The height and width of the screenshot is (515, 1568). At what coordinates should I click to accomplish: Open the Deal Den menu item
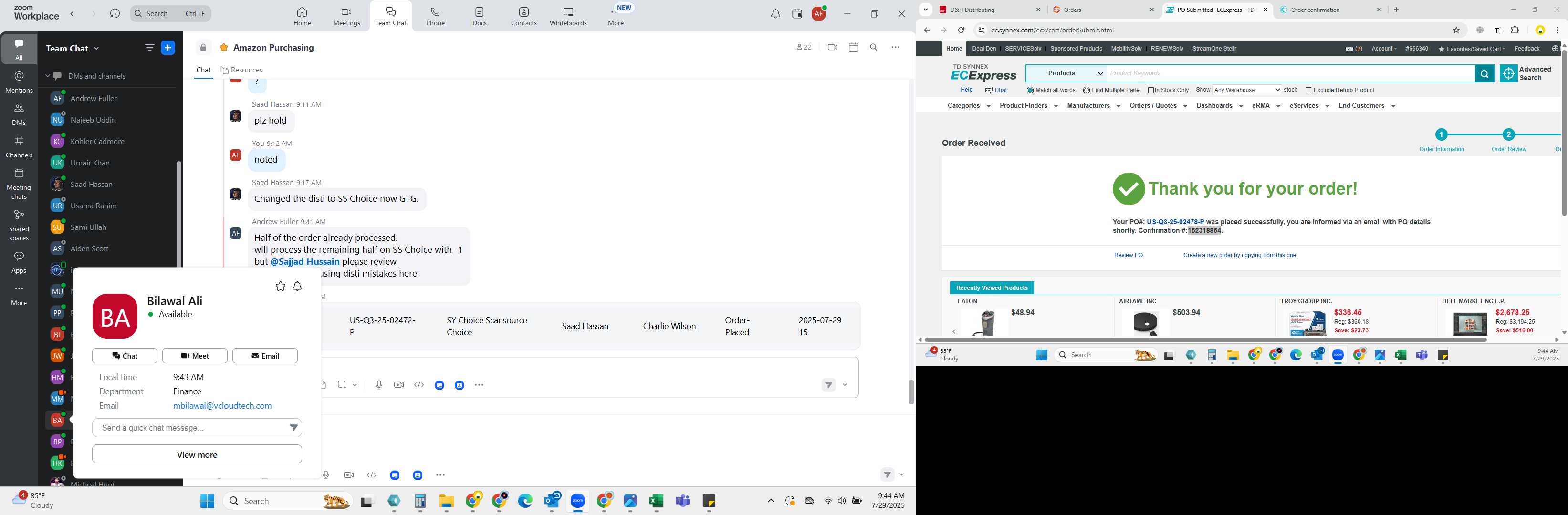coord(983,49)
